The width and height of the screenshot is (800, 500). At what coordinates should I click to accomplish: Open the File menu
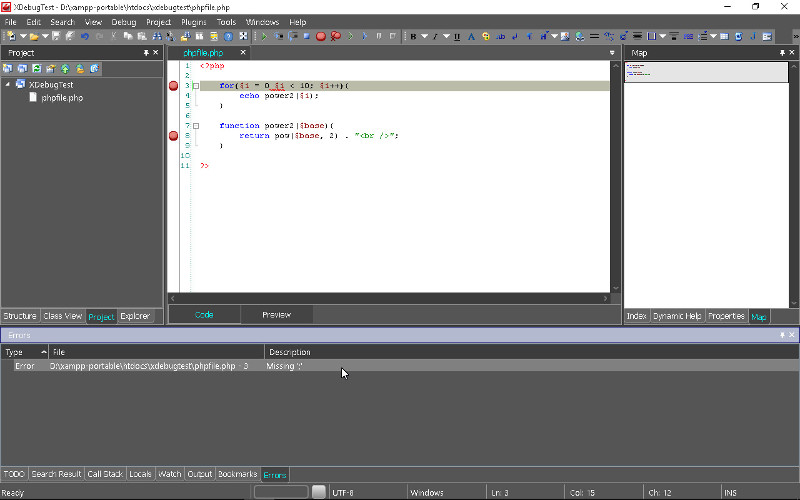click(x=11, y=22)
